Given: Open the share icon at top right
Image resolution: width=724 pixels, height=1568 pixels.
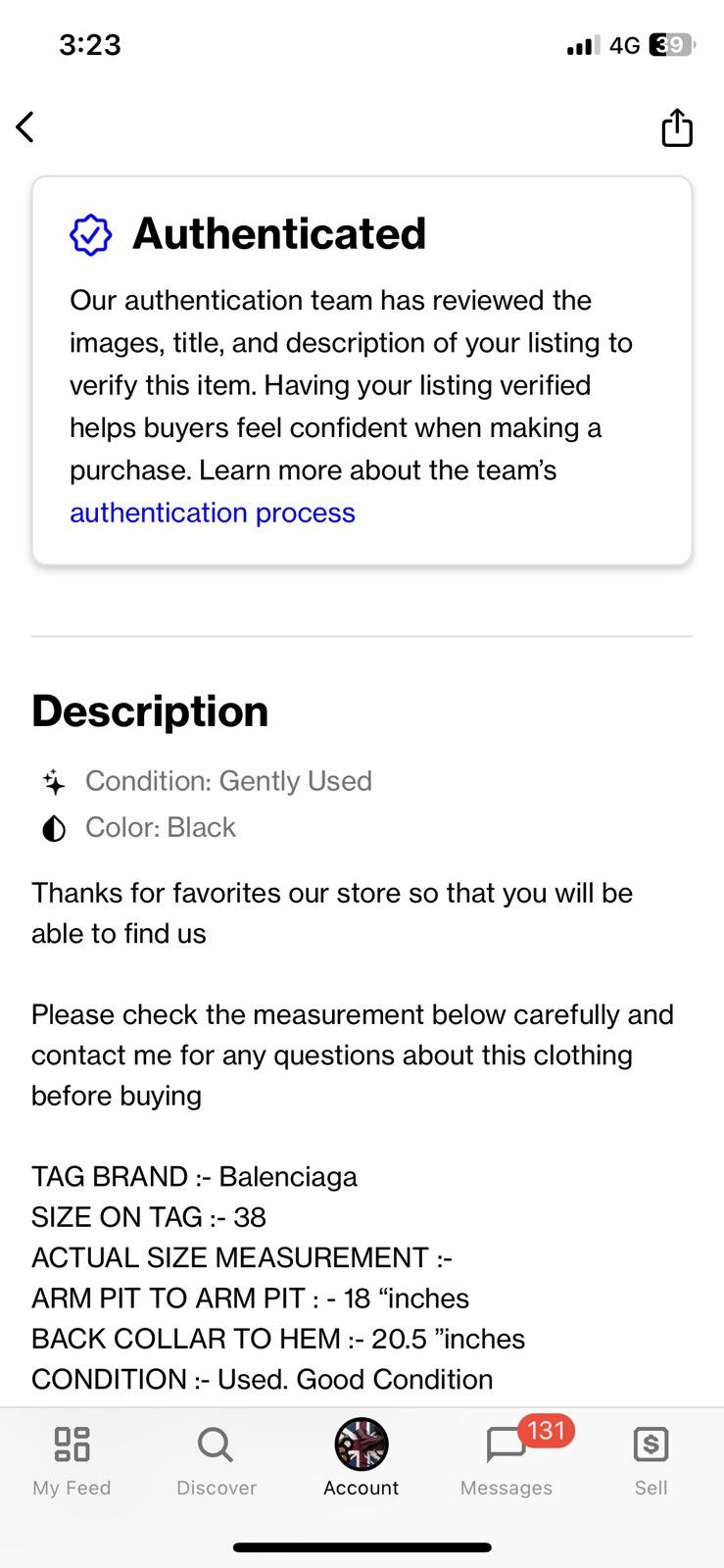Looking at the screenshot, I should pos(677,127).
